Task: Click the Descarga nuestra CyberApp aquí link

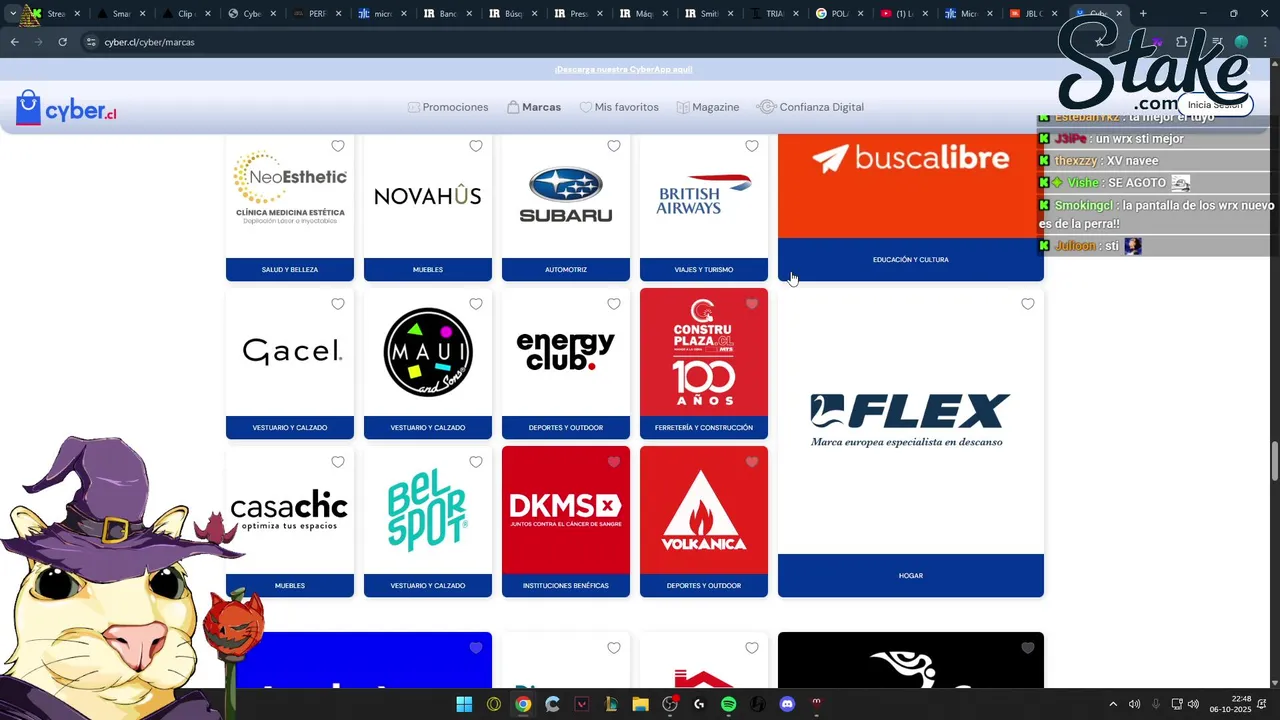Action: point(624,69)
